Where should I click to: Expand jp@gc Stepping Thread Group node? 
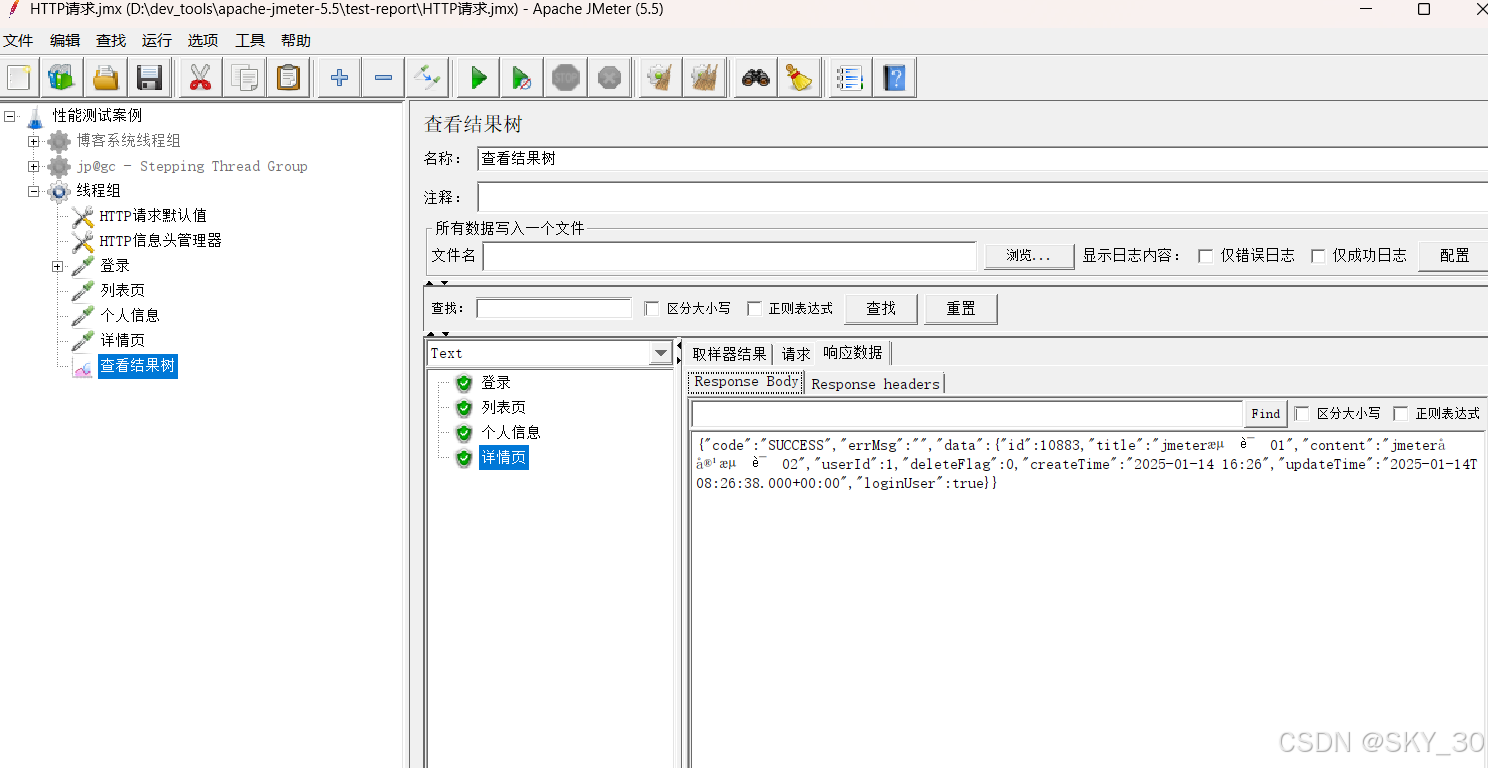(x=34, y=166)
